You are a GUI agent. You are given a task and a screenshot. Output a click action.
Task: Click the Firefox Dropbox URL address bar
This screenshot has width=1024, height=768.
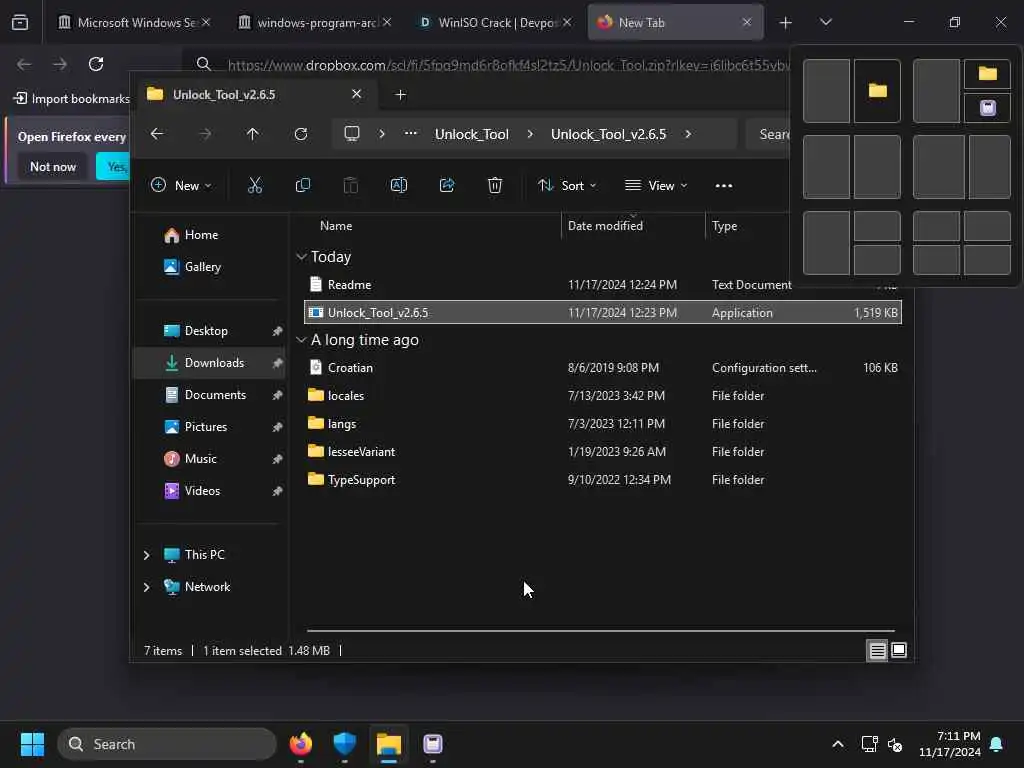pyautogui.click(x=508, y=65)
